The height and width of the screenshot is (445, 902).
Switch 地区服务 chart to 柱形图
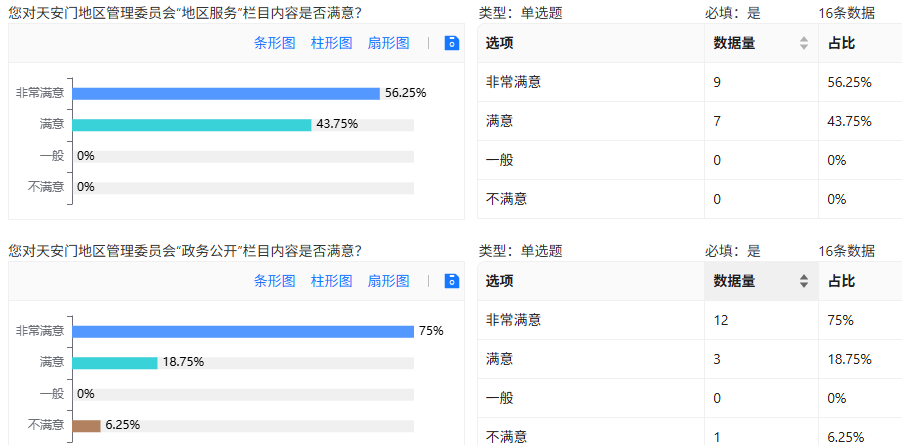[331, 43]
